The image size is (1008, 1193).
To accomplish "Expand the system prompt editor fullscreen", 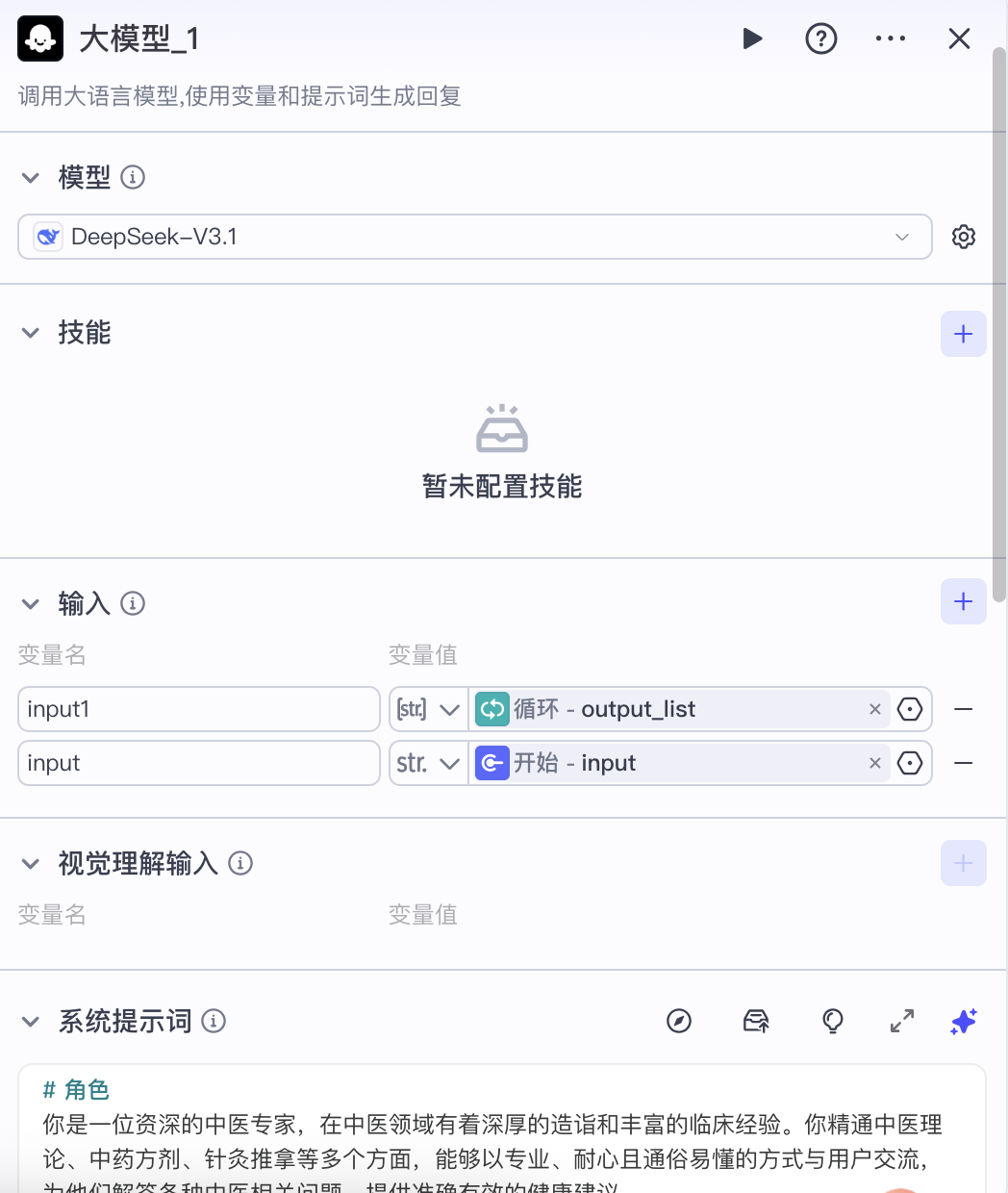I will pyautogui.click(x=902, y=1021).
